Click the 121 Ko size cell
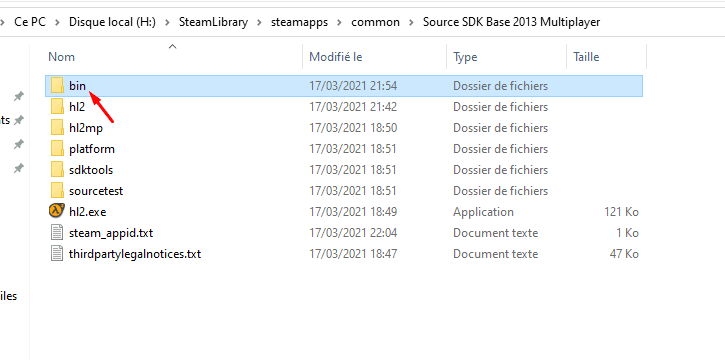725x360 pixels. [x=621, y=212]
